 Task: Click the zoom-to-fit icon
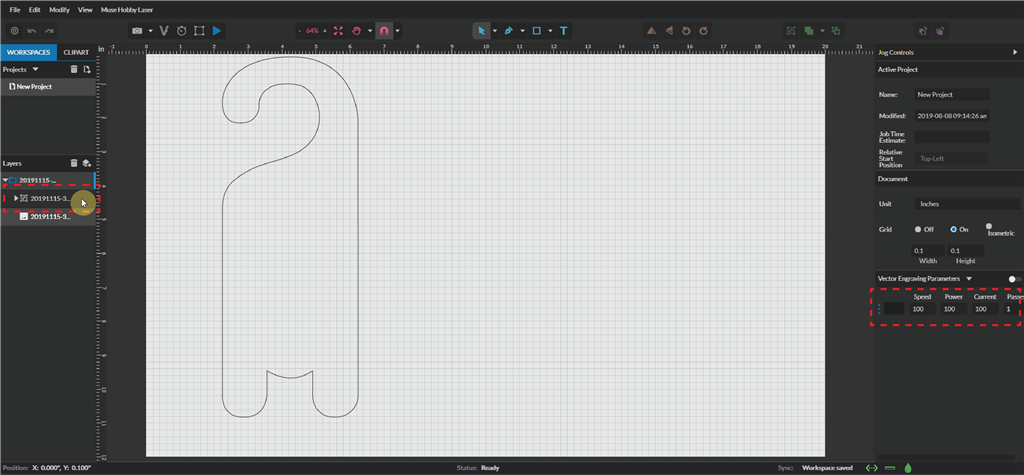337,31
